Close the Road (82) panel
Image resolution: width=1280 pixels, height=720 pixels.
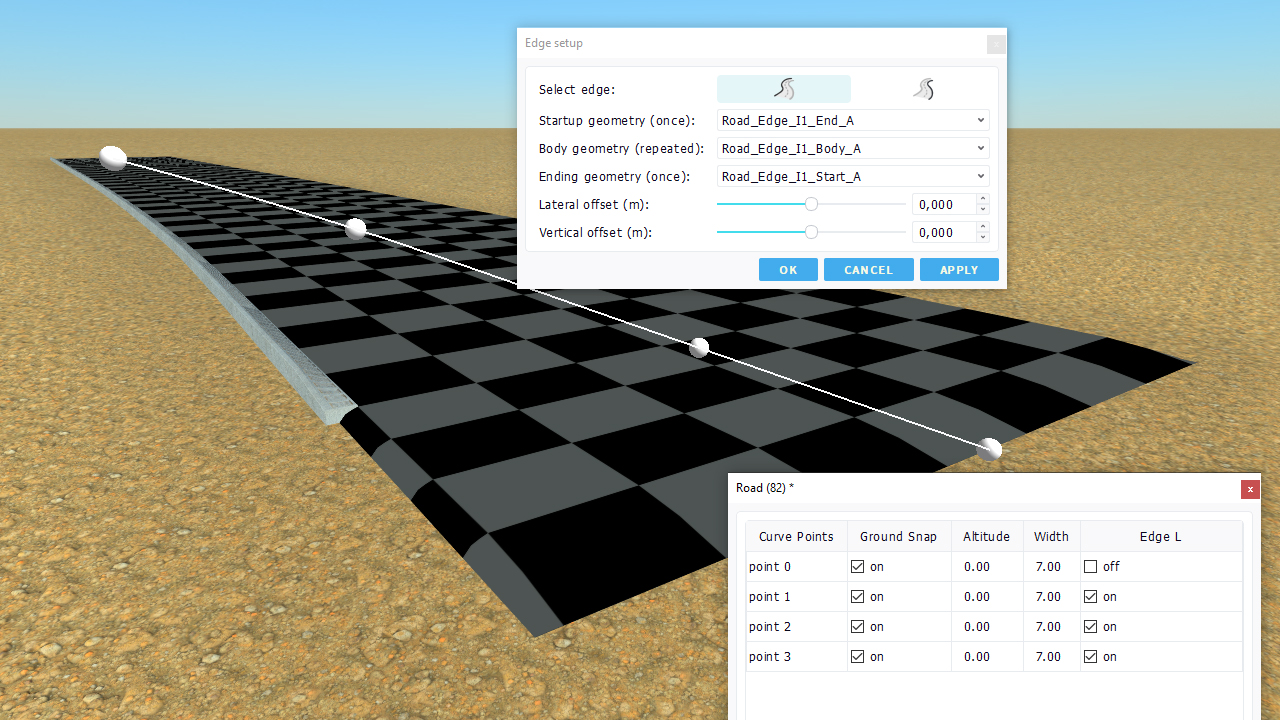coord(1249,489)
